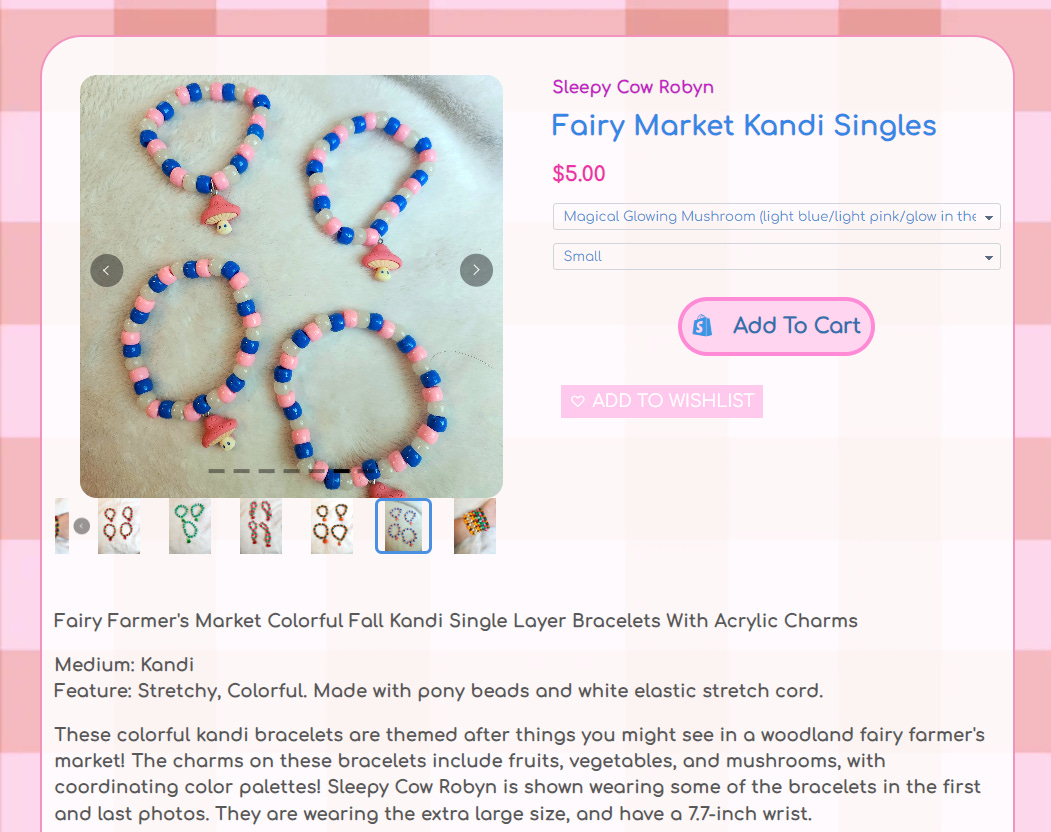Select the green bracelets thumbnail
Screen dimensions: 1051x832
[x=190, y=526]
